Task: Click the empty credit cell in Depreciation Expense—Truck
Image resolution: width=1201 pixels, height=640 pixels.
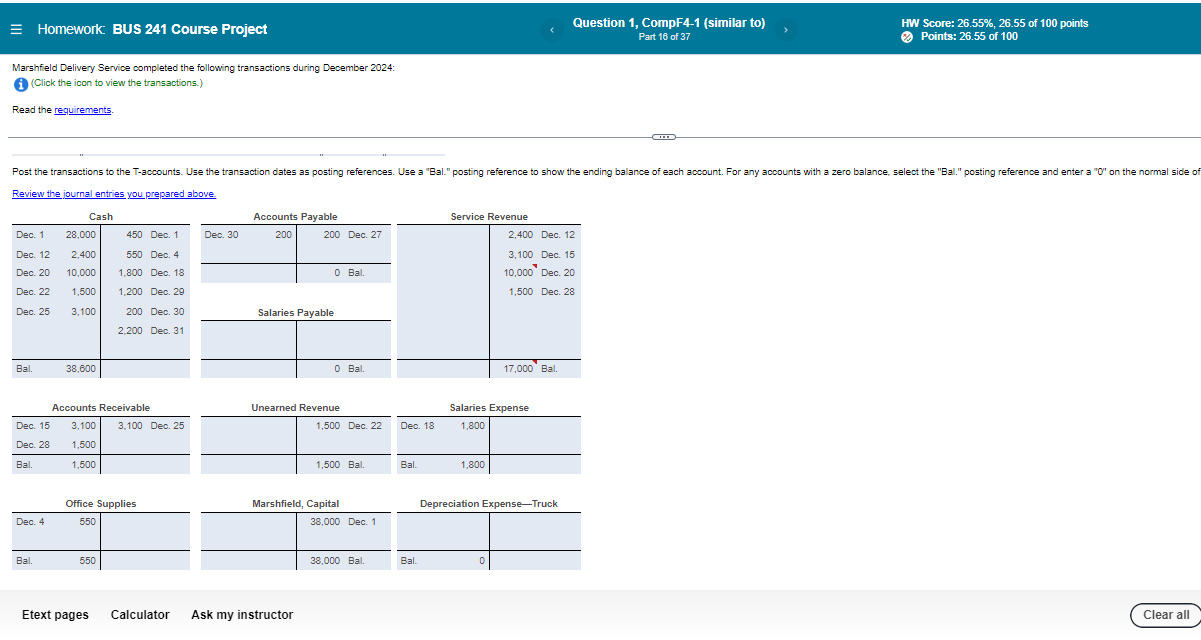Action: 534,532
